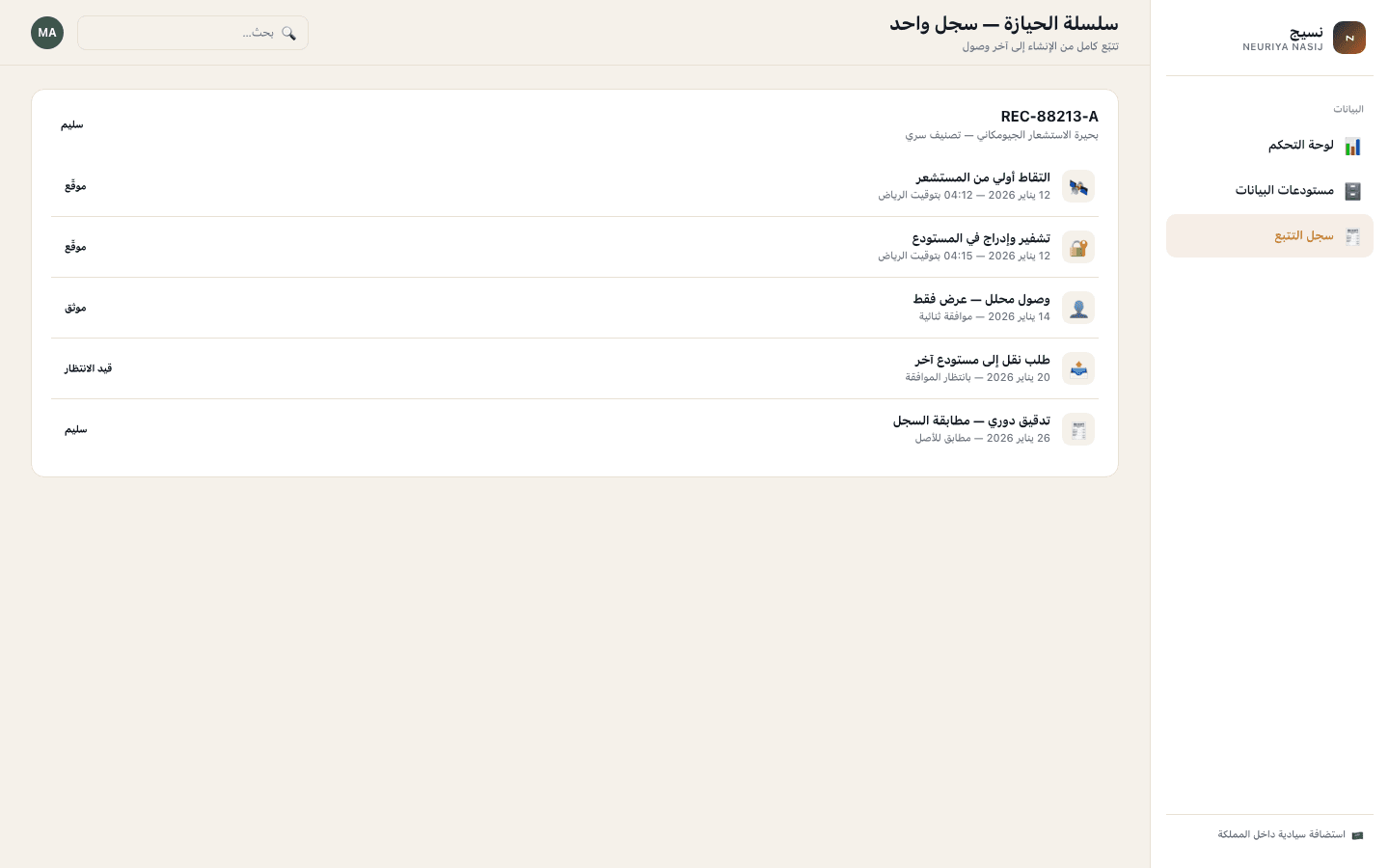Click the Nasij brand logo icon
The height and width of the screenshot is (868, 1389).
1348,38
